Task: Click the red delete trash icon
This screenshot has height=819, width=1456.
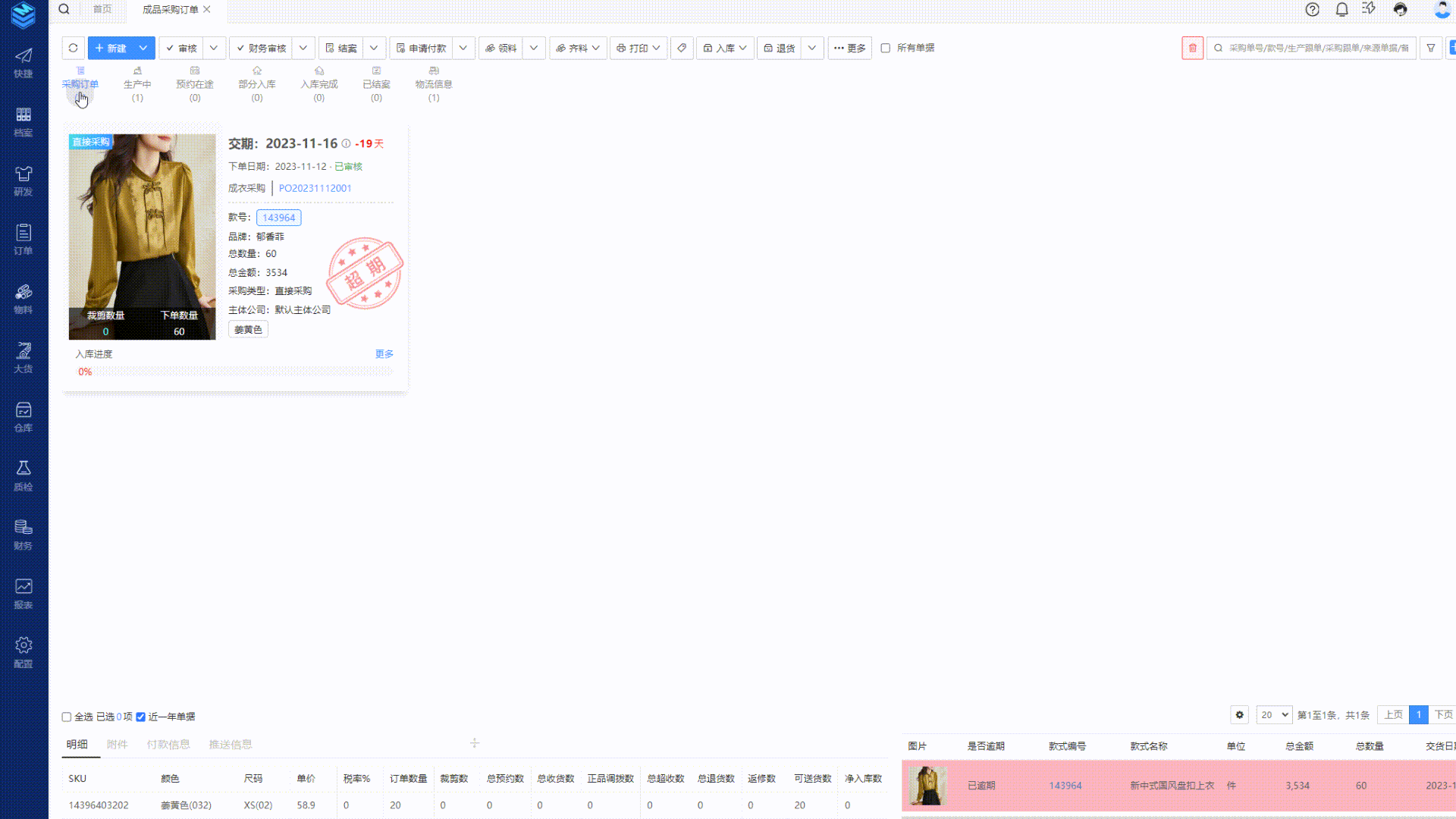Action: tap(1192, 48)
